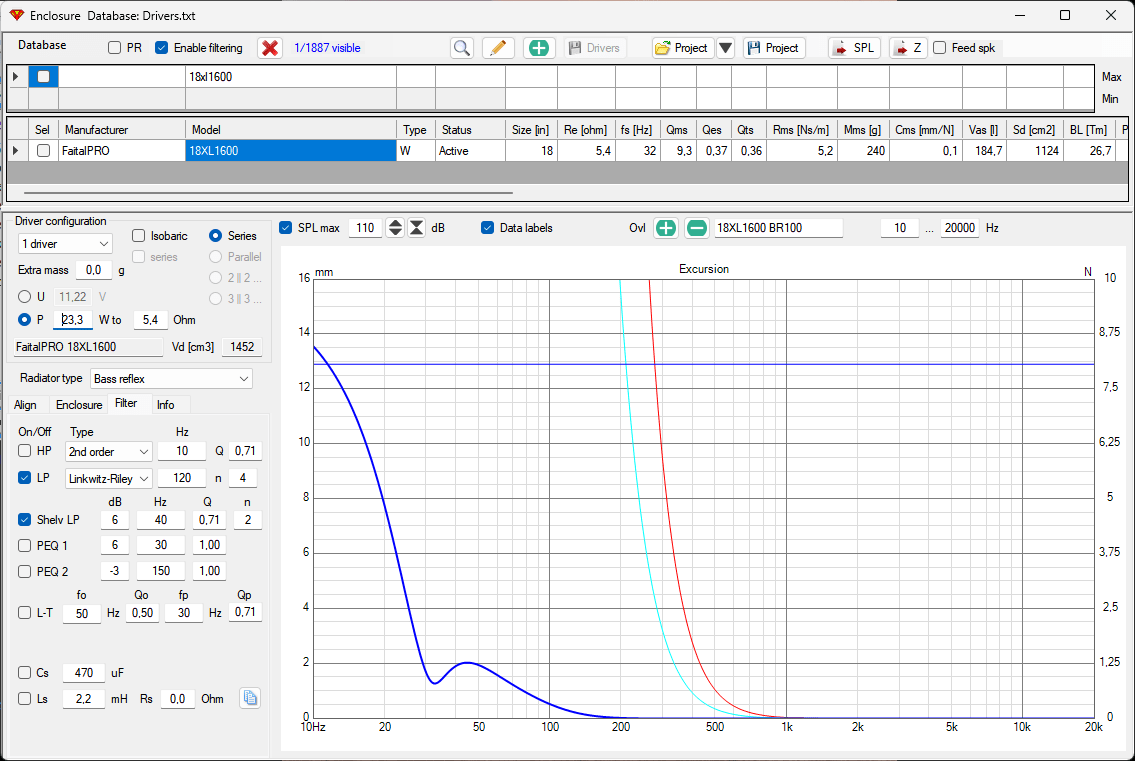Click the pencil edit driver icon
This screenshot has width=1135, height=761.
click(x=498, y=48)
